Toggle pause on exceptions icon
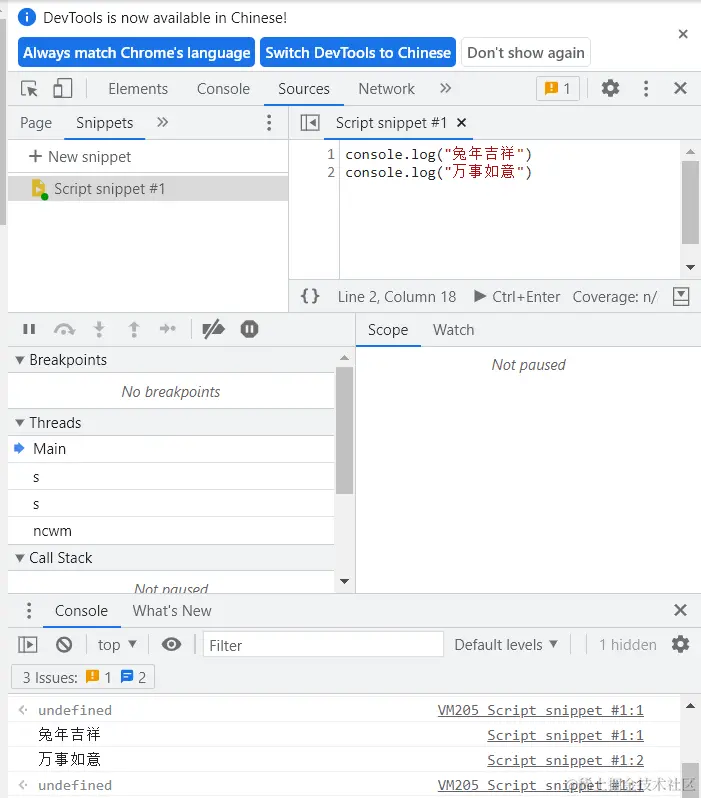This screenshot has width=701, height=798. point(249,329)
